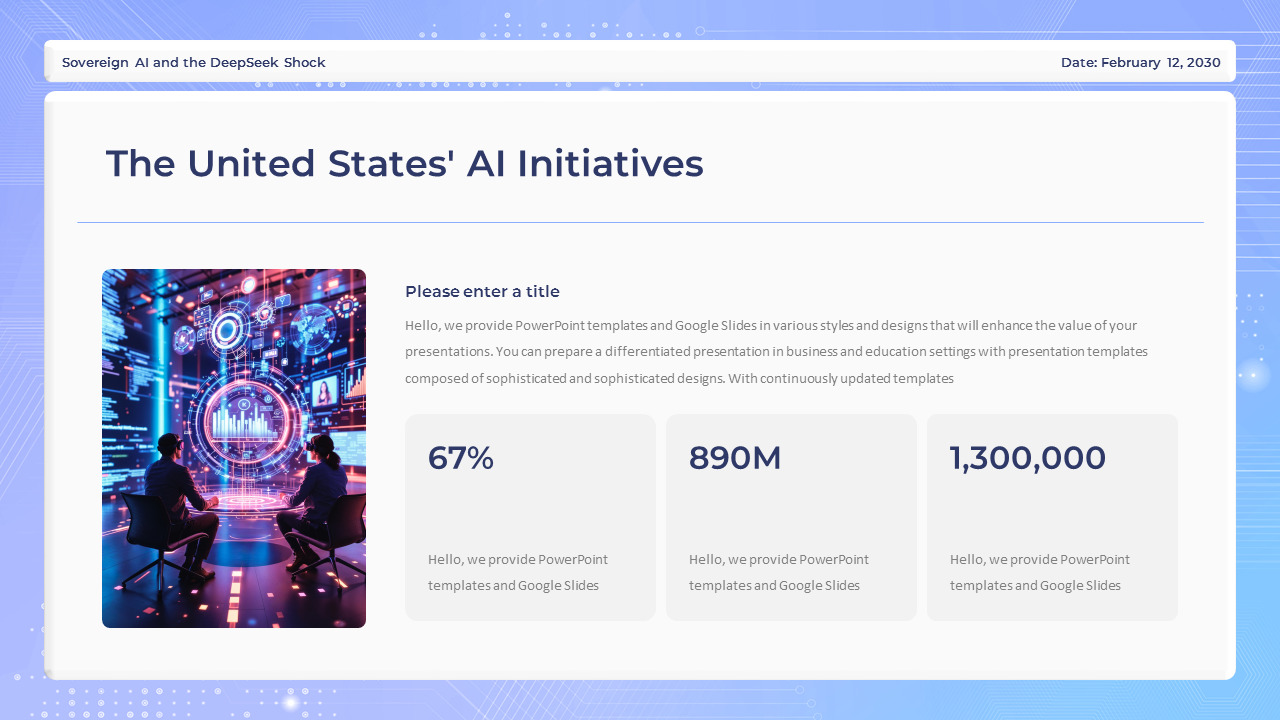1280x720 pixels.
Task: Click the 67% statistic figure
Action: click(x=460, y=458)
